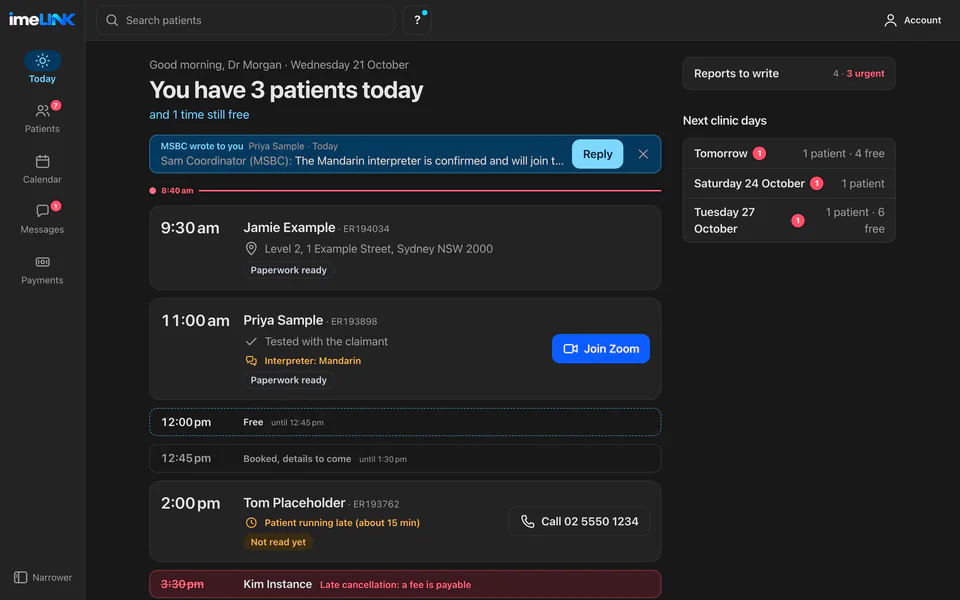
Task: Click the imeLINK logo
Action: (x=42, y=20)
